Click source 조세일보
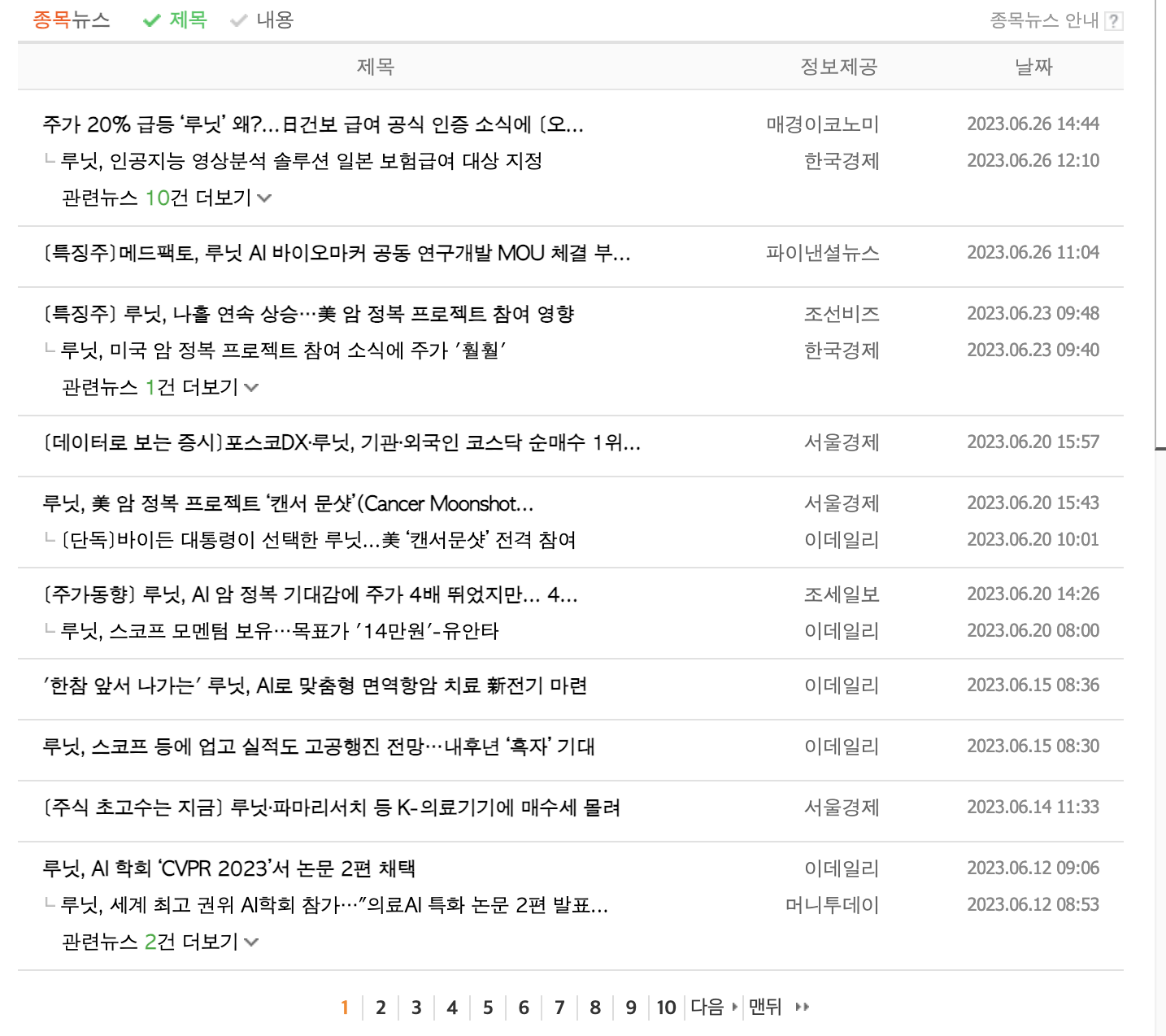The height and width of the screenshot is (1036, 1166). (x=842, y=594)
